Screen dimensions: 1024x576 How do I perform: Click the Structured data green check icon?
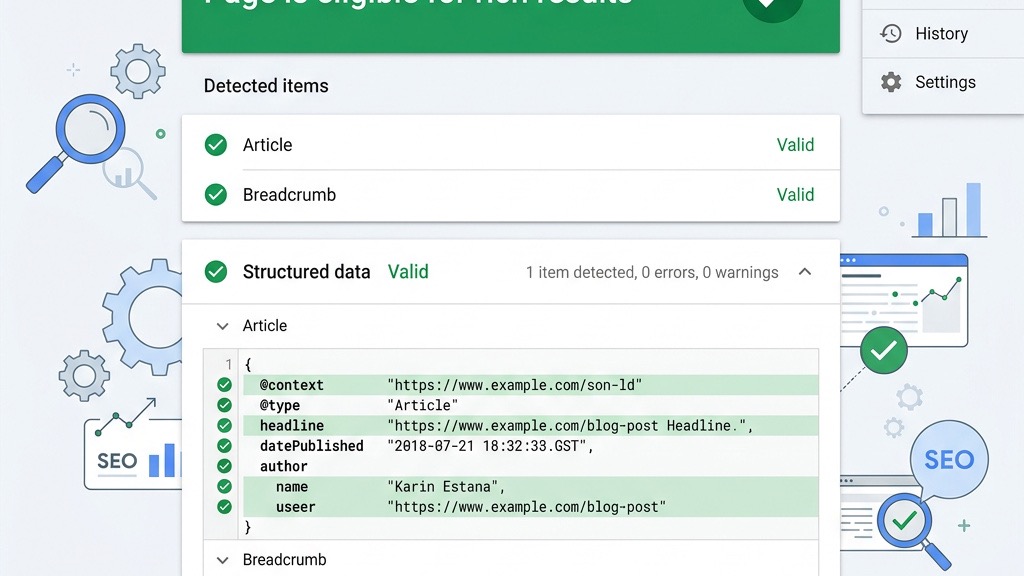coord(216,272)
